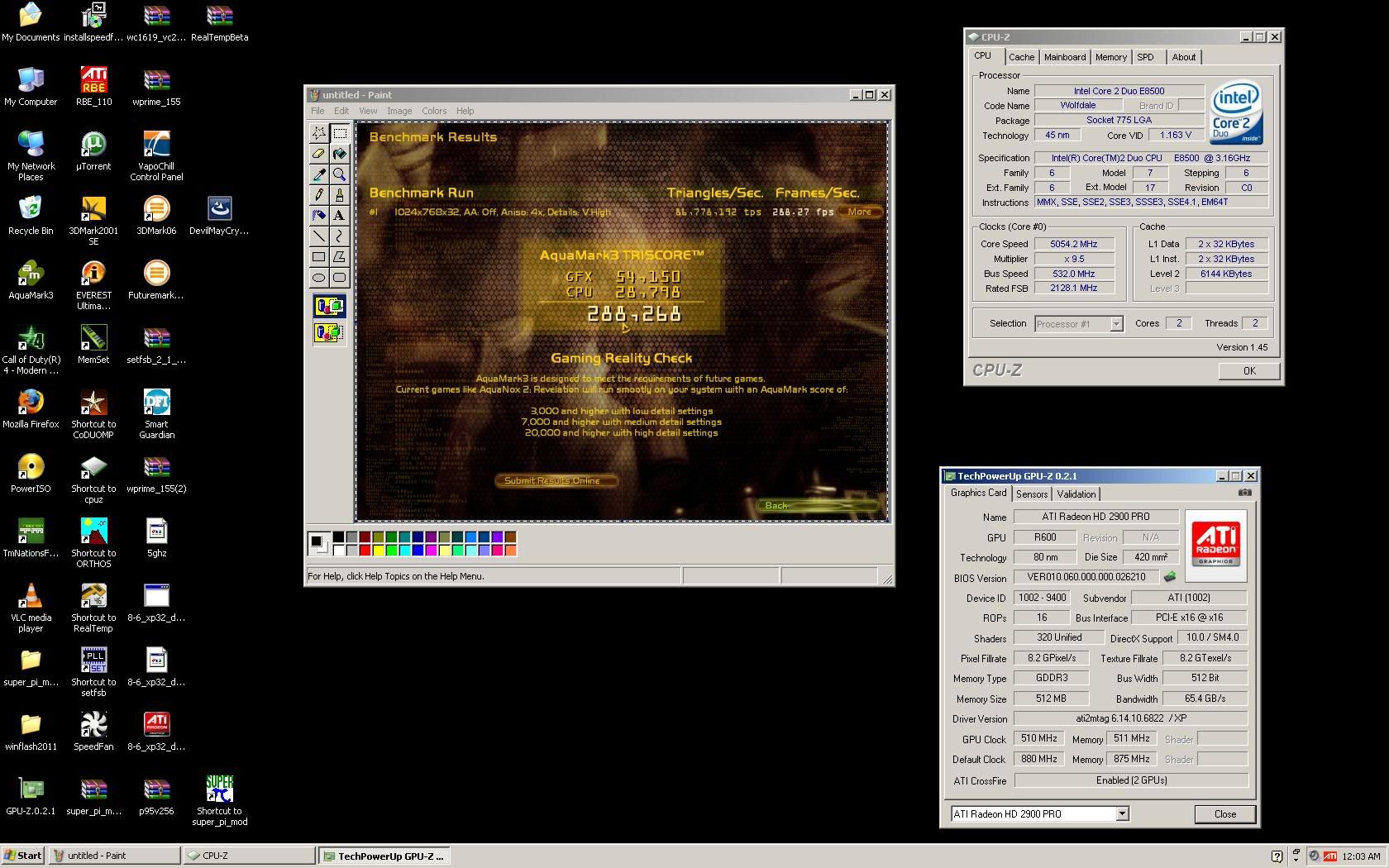Click the foreground/background color indicator box
The image size is (1389, 868).
point(318,543)
